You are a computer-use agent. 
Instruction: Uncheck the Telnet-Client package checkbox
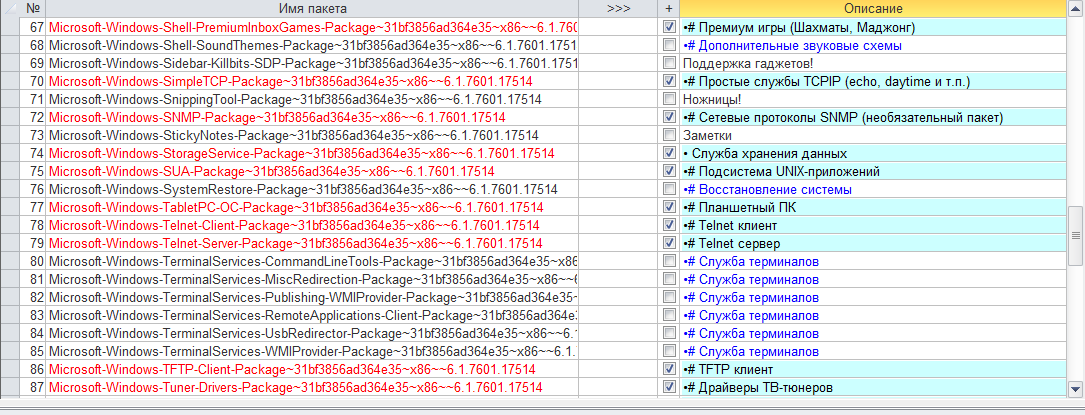[x=669, y=225]
